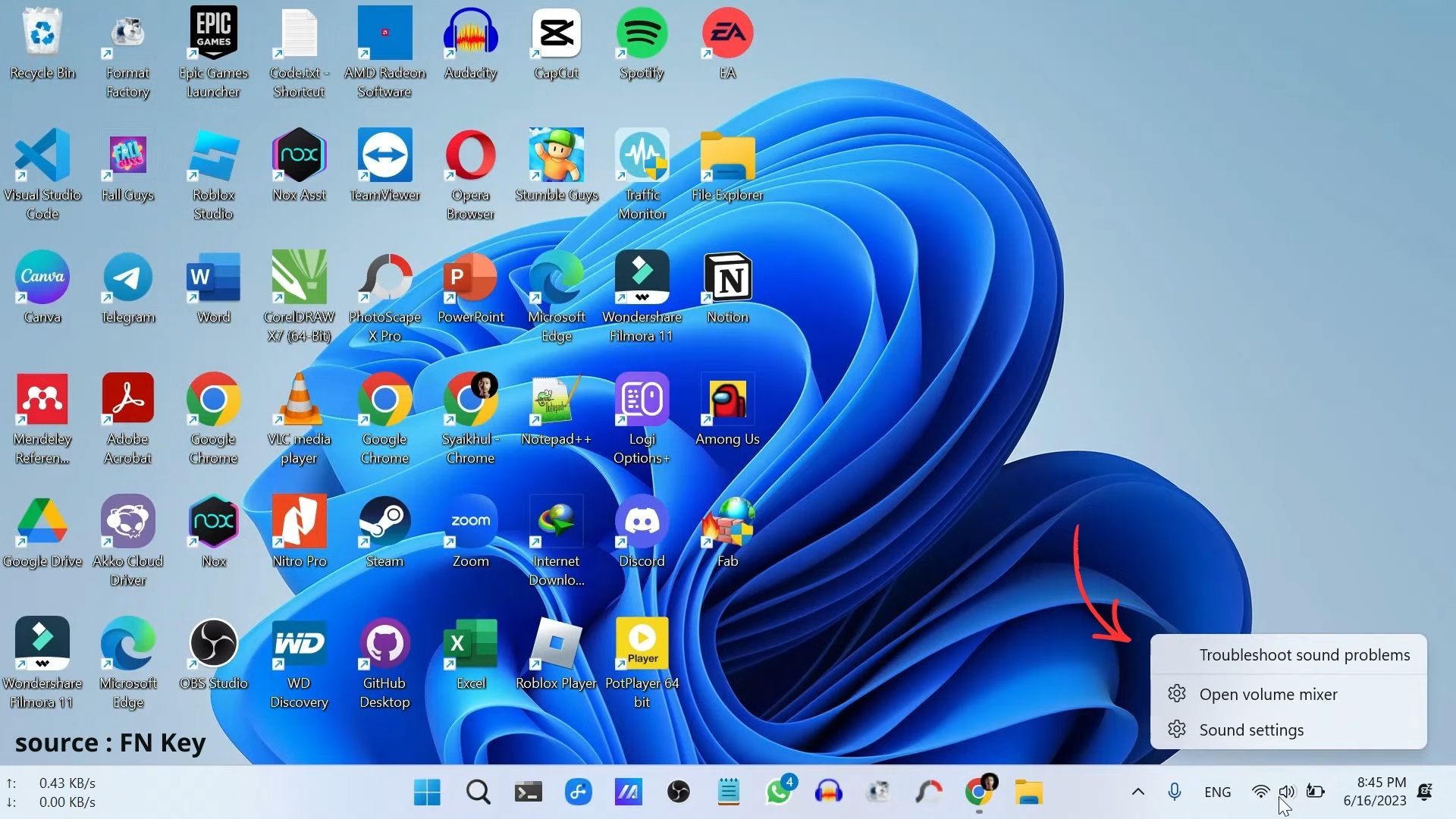
Task: Select the Zoom desktop icon
Action: click(470, 532)
